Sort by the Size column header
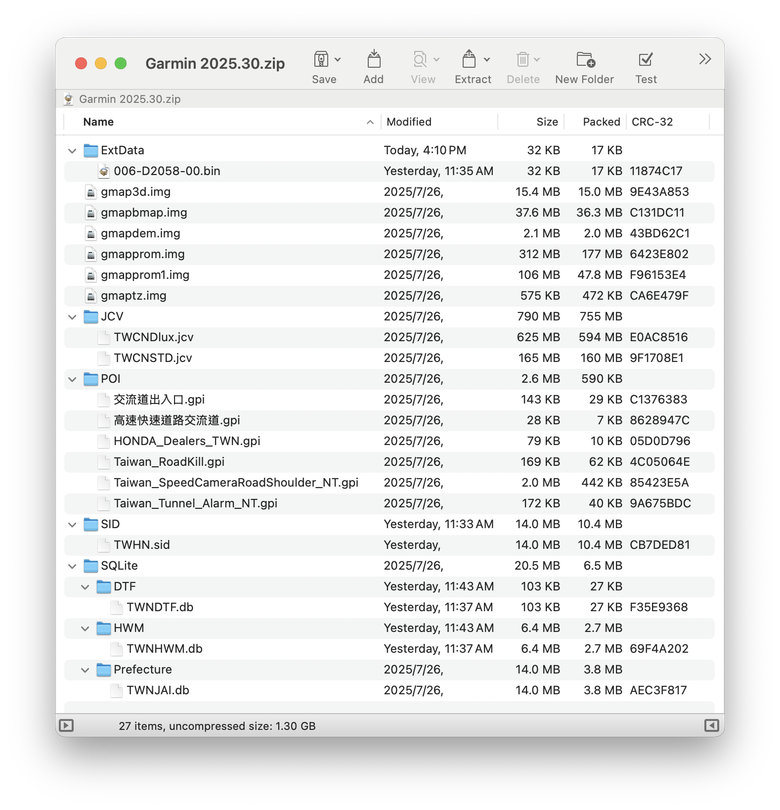This screenshot has width=780, height=810. coord(531,122)
